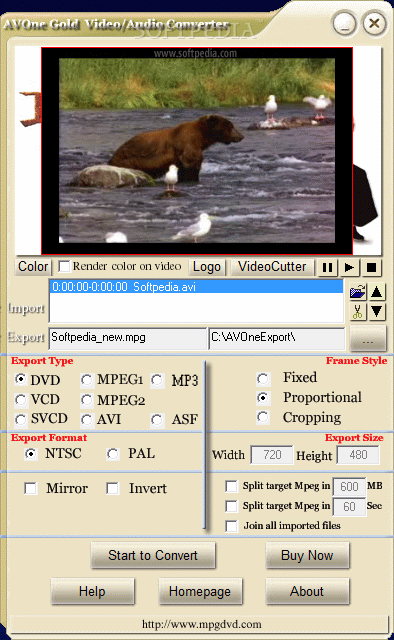Open the Color settings
The image size is (394, 640).
pyautogui.click(x=33, y=267)
